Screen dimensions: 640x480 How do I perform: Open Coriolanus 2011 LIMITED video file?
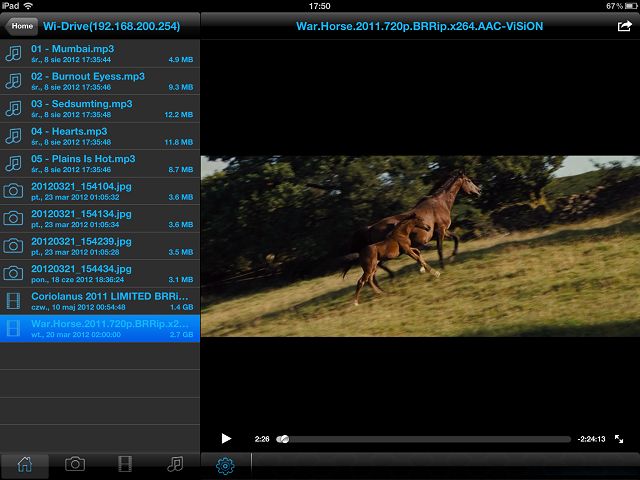tap(100, 301)
